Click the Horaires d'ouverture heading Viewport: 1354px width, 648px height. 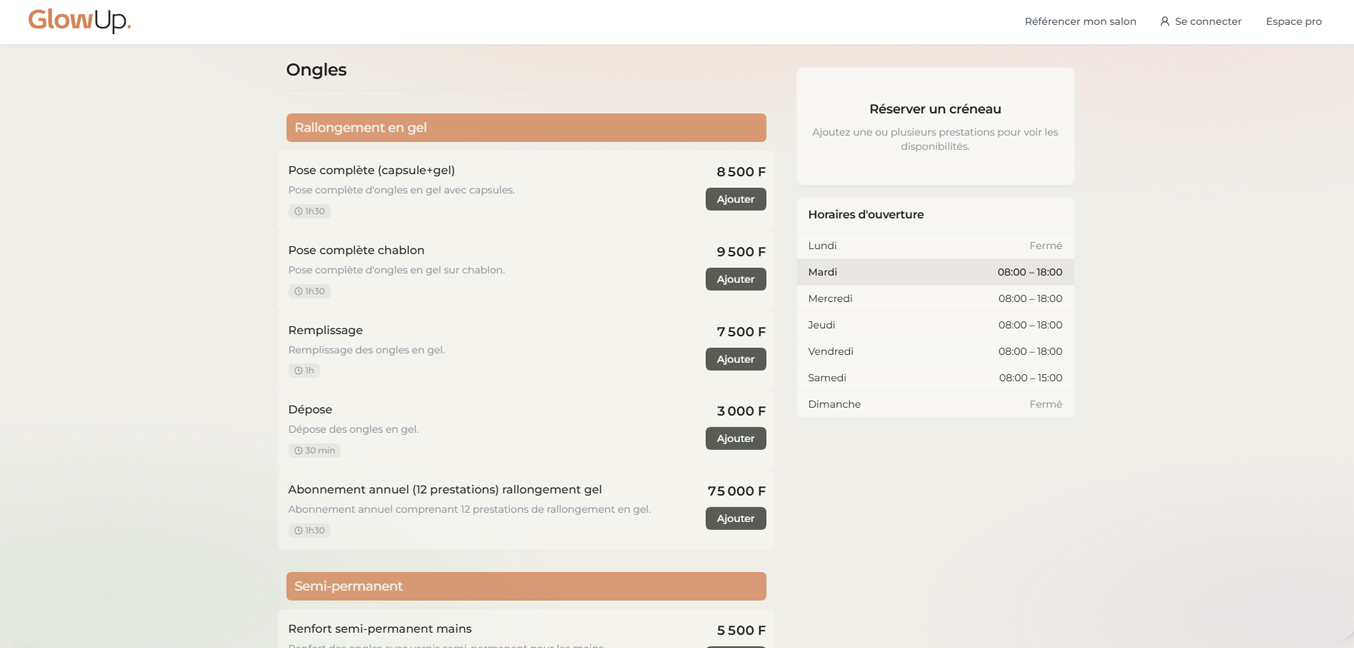866,215
